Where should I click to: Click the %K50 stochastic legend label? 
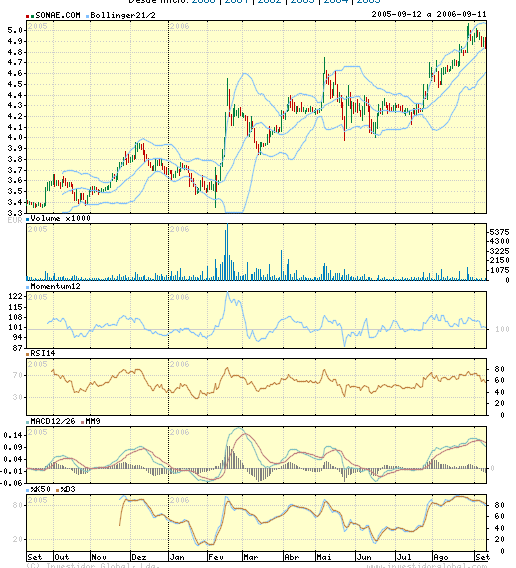pyautogui.click(x=41, y=489)
